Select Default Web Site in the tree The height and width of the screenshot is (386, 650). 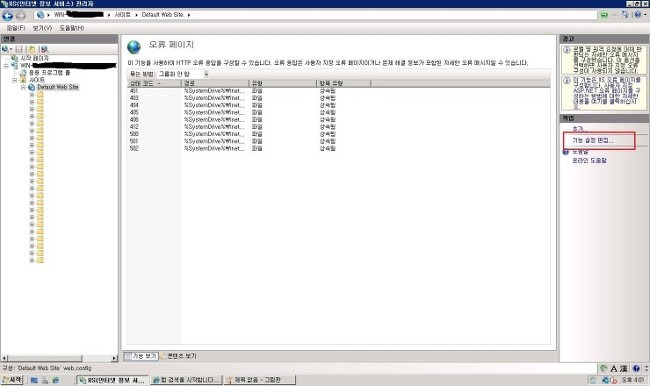[x=58, y=87]
